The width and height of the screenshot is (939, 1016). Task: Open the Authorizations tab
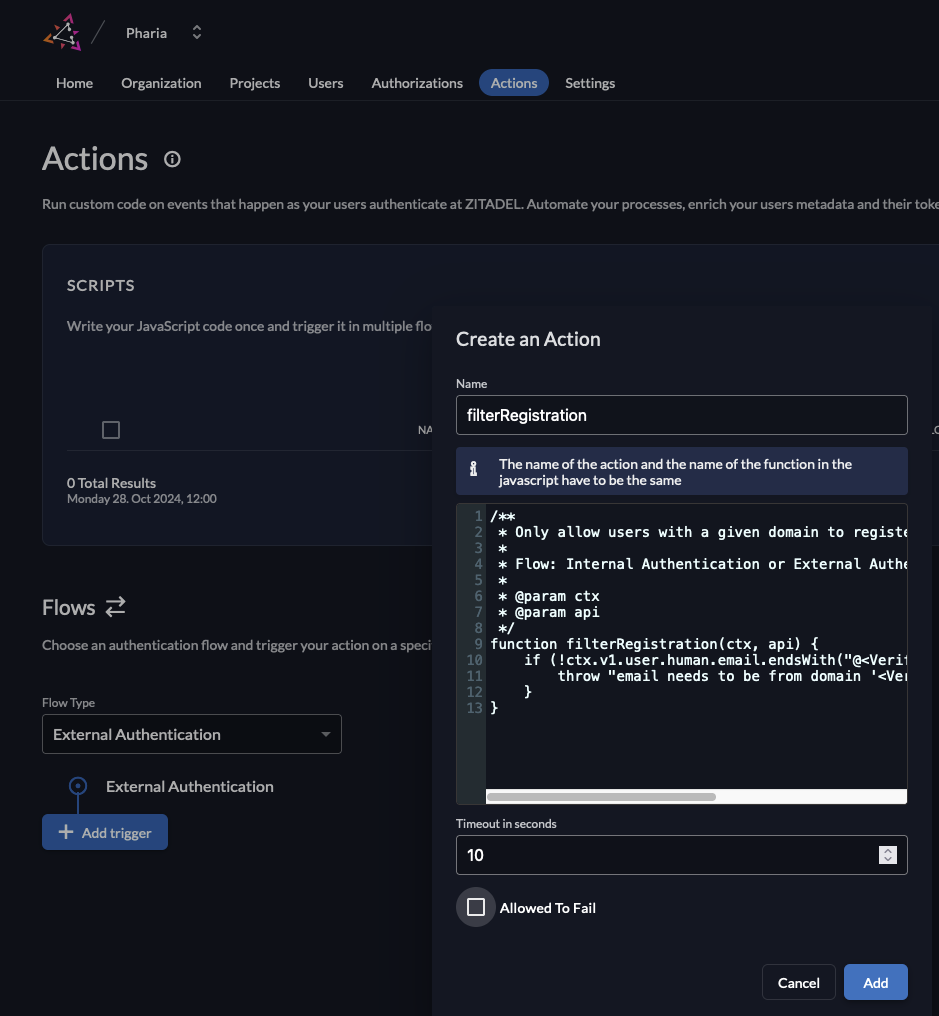[416, 83]
